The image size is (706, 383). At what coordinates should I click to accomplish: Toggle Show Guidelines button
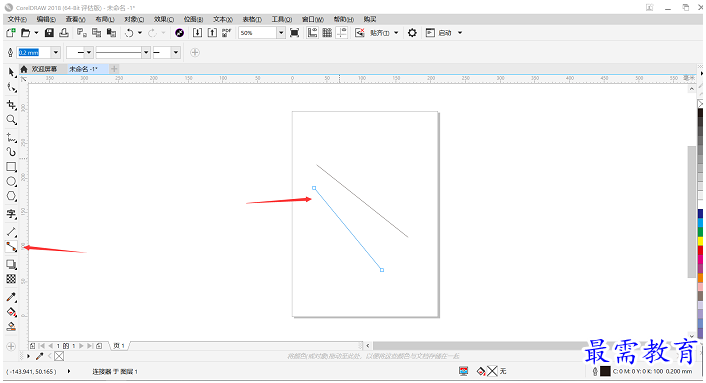point(342,33)
